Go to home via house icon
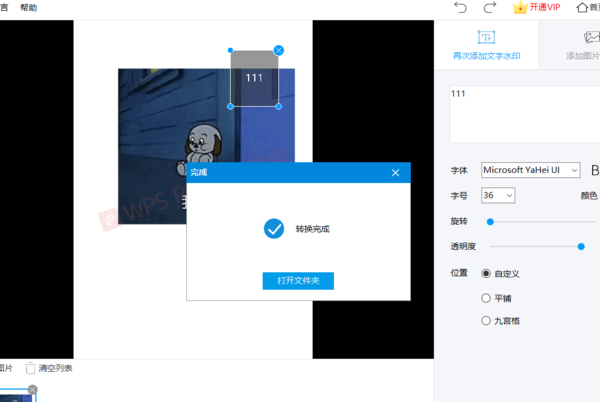The height and width of the screenshot is (402, 600). point(582,7)
